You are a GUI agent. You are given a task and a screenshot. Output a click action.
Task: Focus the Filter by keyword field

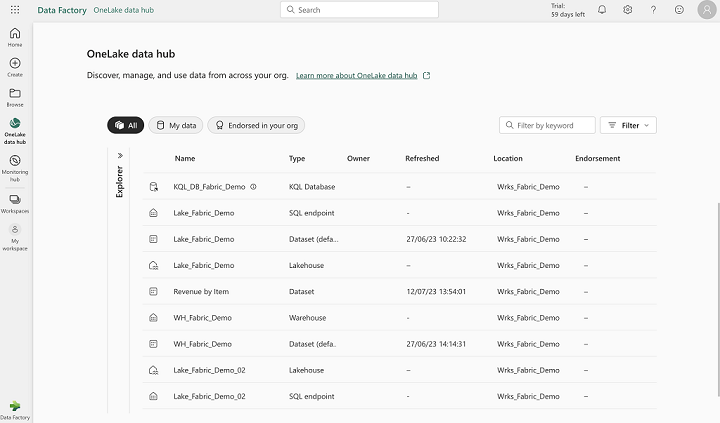click(x=547, y=125)
